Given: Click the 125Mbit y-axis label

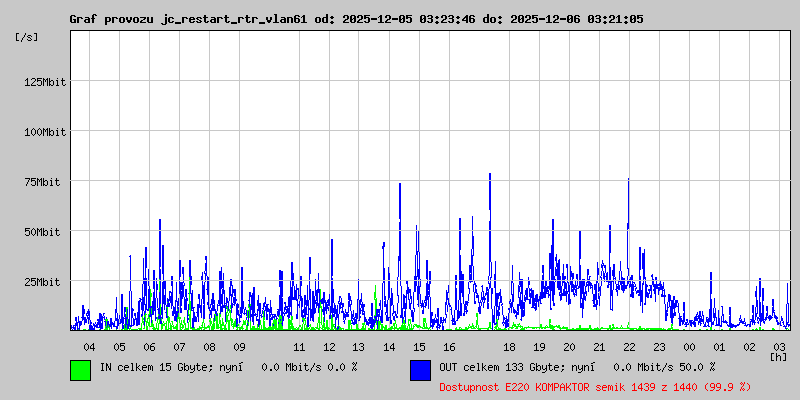Looking at the screenshot, I should pos(43,82).
